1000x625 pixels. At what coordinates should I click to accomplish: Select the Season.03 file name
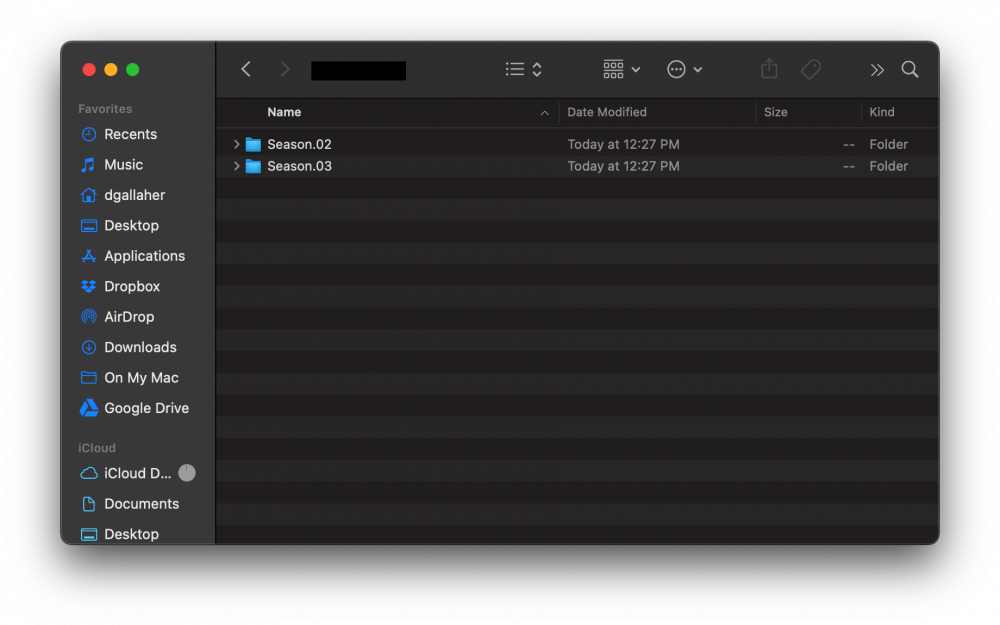coord(299,166)
